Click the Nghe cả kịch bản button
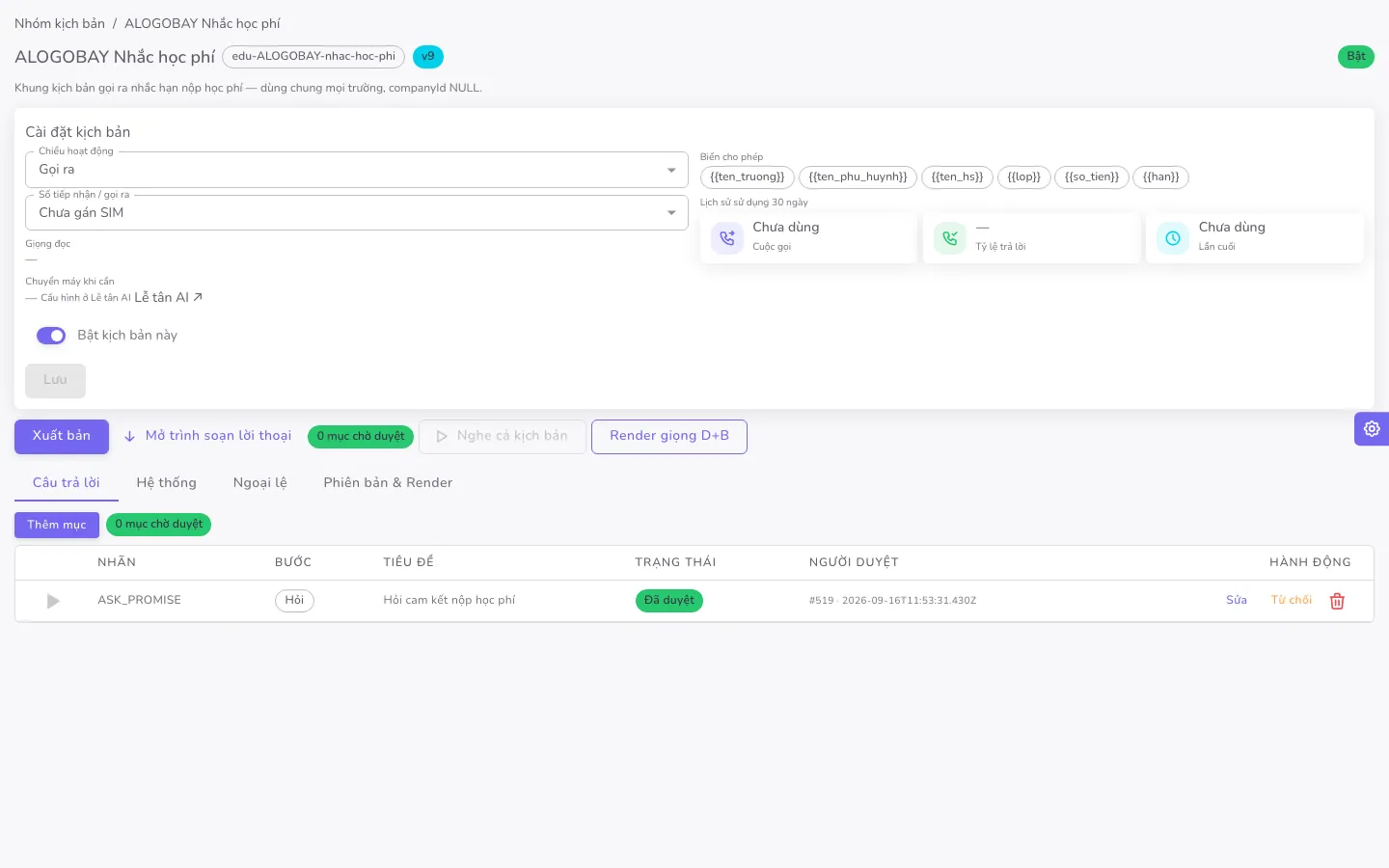The height and width of the screenshot is (868, 1389). pyautogui.click(x=503, y=436)
